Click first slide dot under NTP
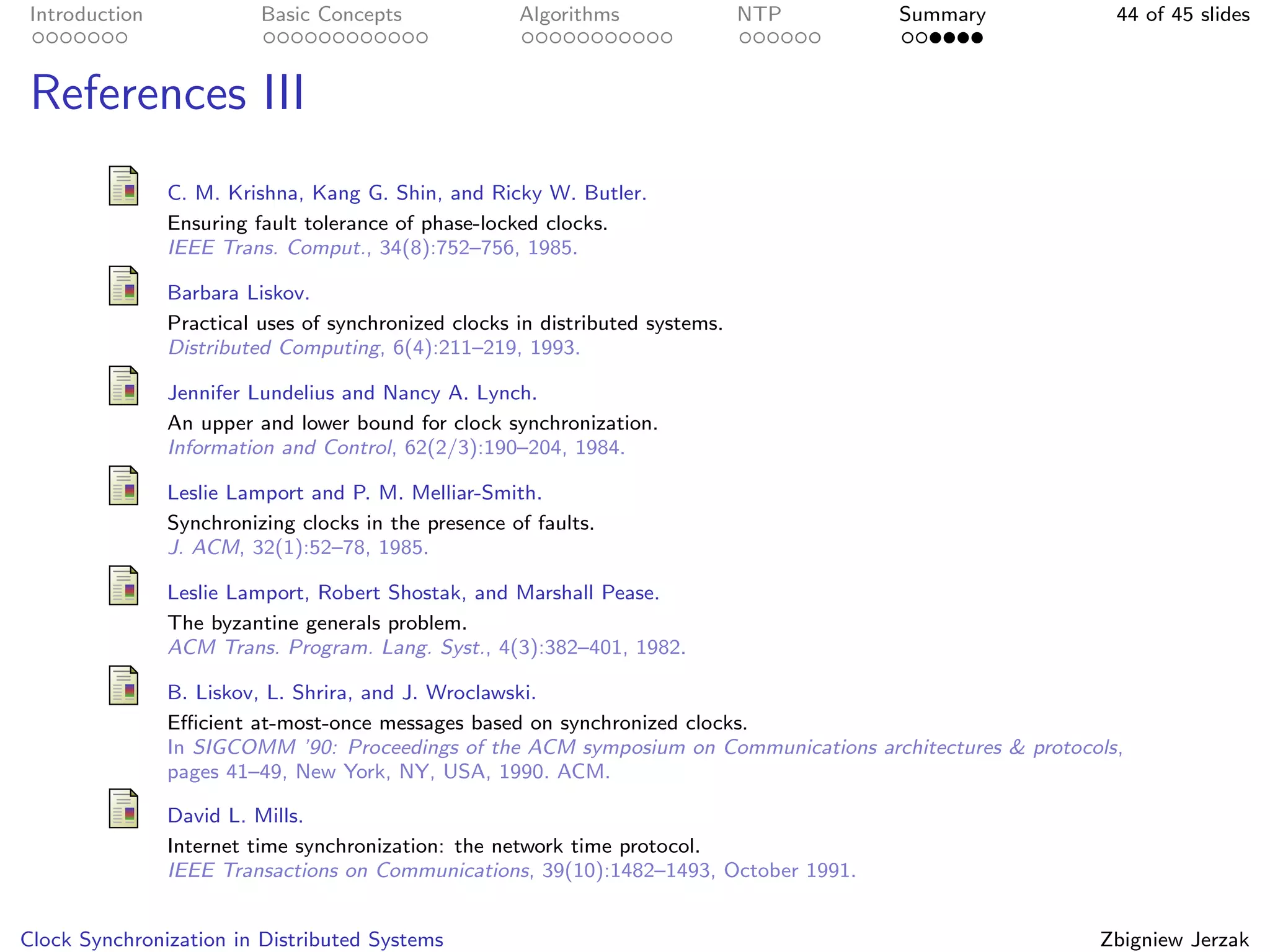Image resolution: width=1270 pixels, height=952 pixels. (745, 38)
